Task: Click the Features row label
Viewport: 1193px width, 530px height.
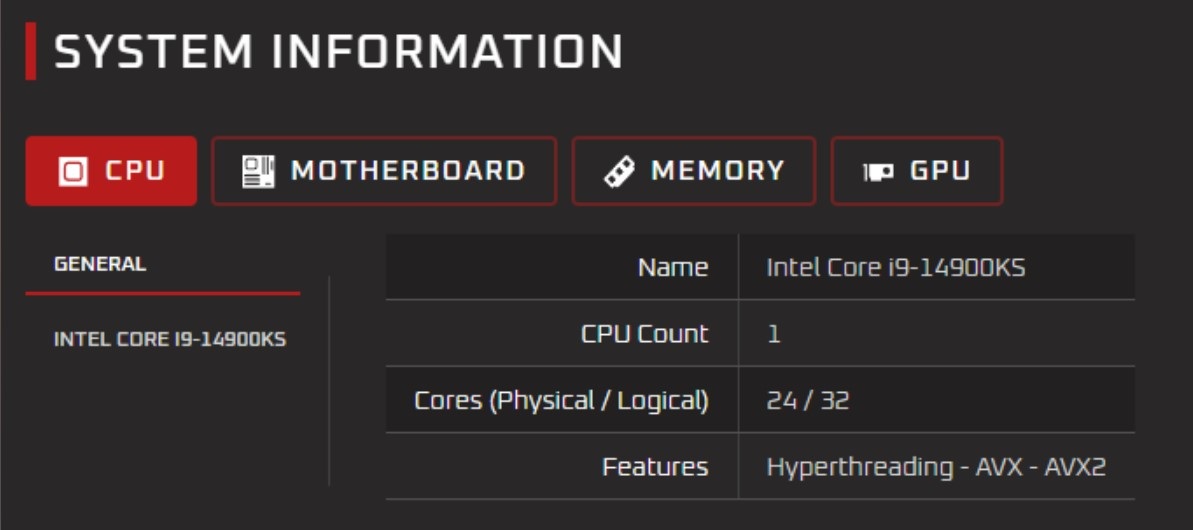Action: [655, 467]
